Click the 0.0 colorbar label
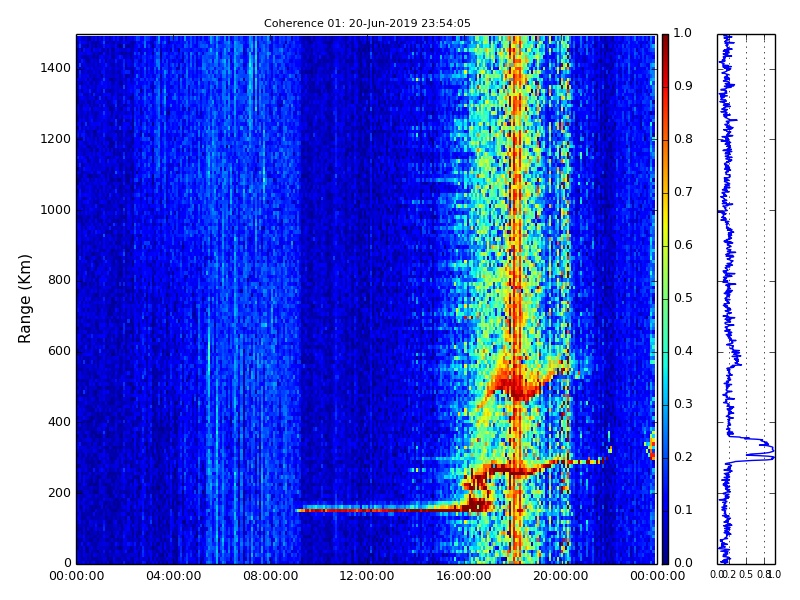 coord(683,563)
